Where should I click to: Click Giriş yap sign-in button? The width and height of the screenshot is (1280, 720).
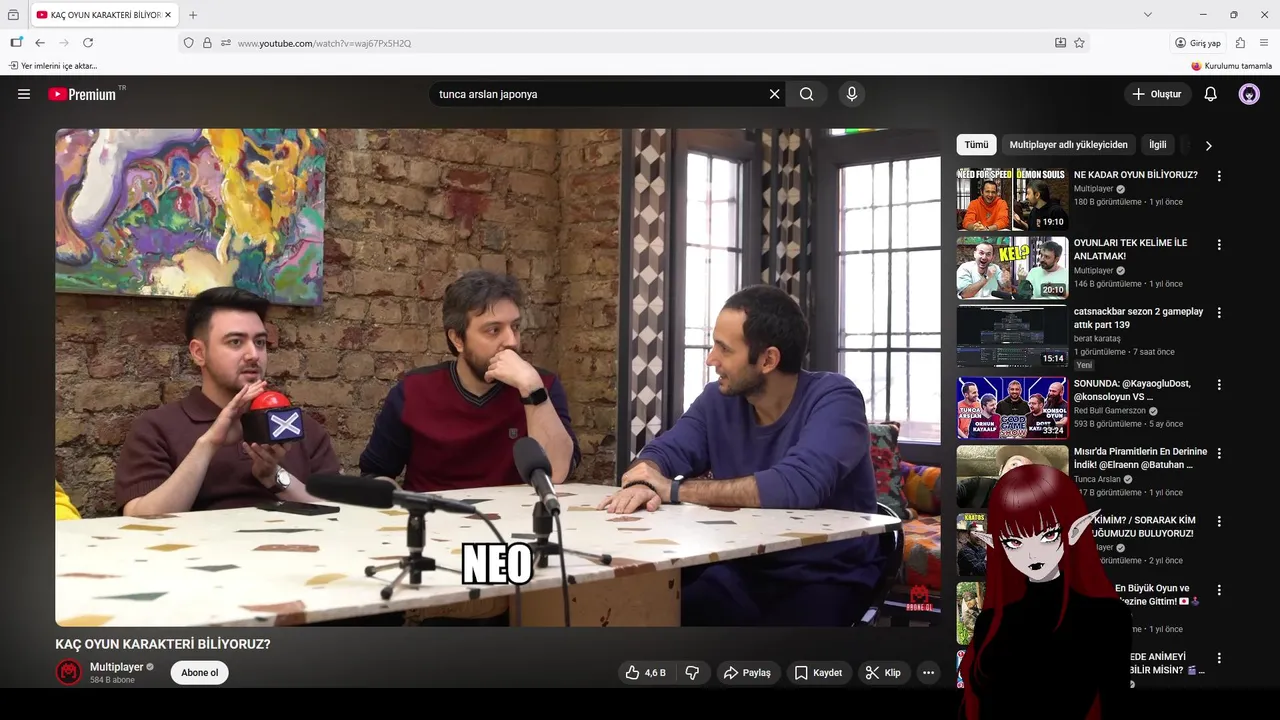[1198, 43]
